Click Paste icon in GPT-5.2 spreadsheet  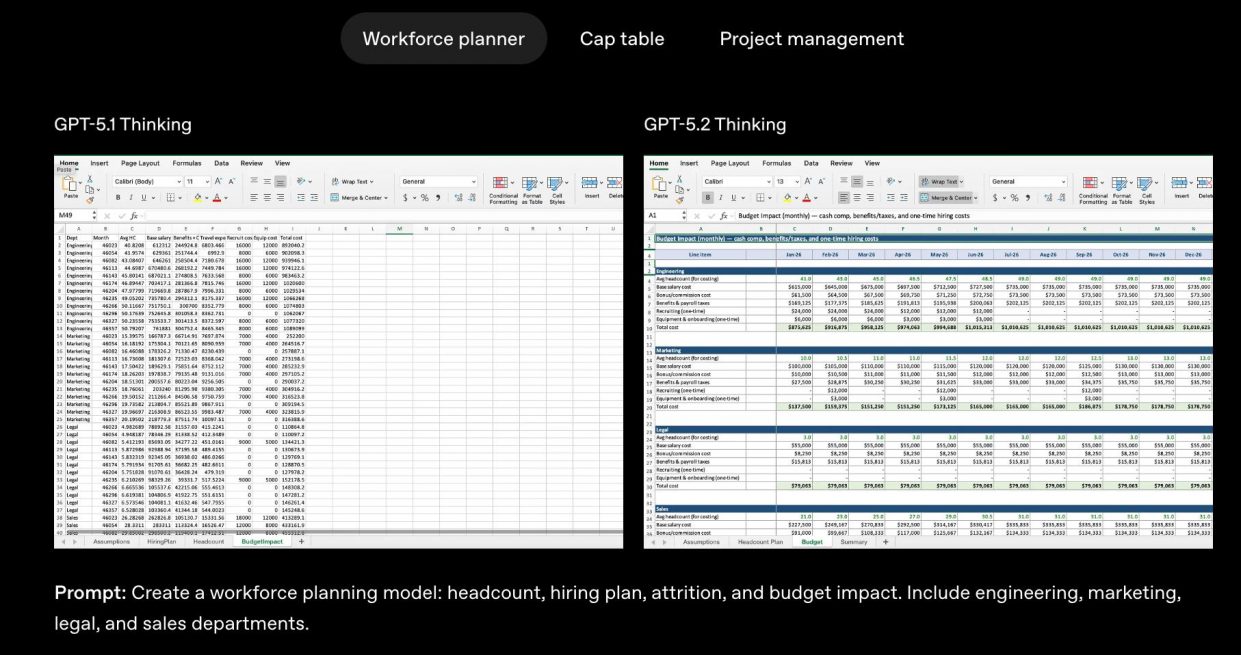pyautogui.click(x=659, y=183)
